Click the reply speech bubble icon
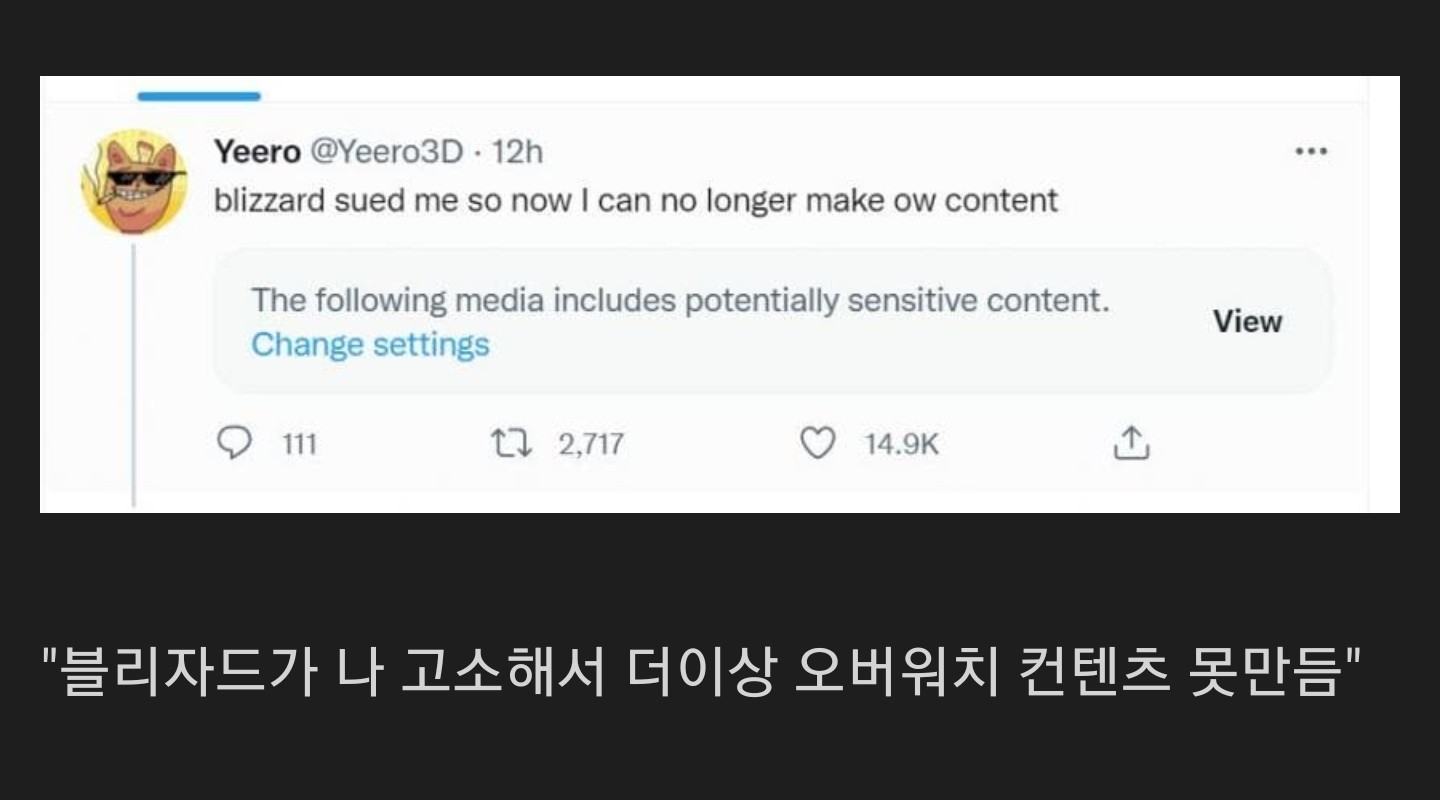Screen dimensions: 1440x800 234,443
